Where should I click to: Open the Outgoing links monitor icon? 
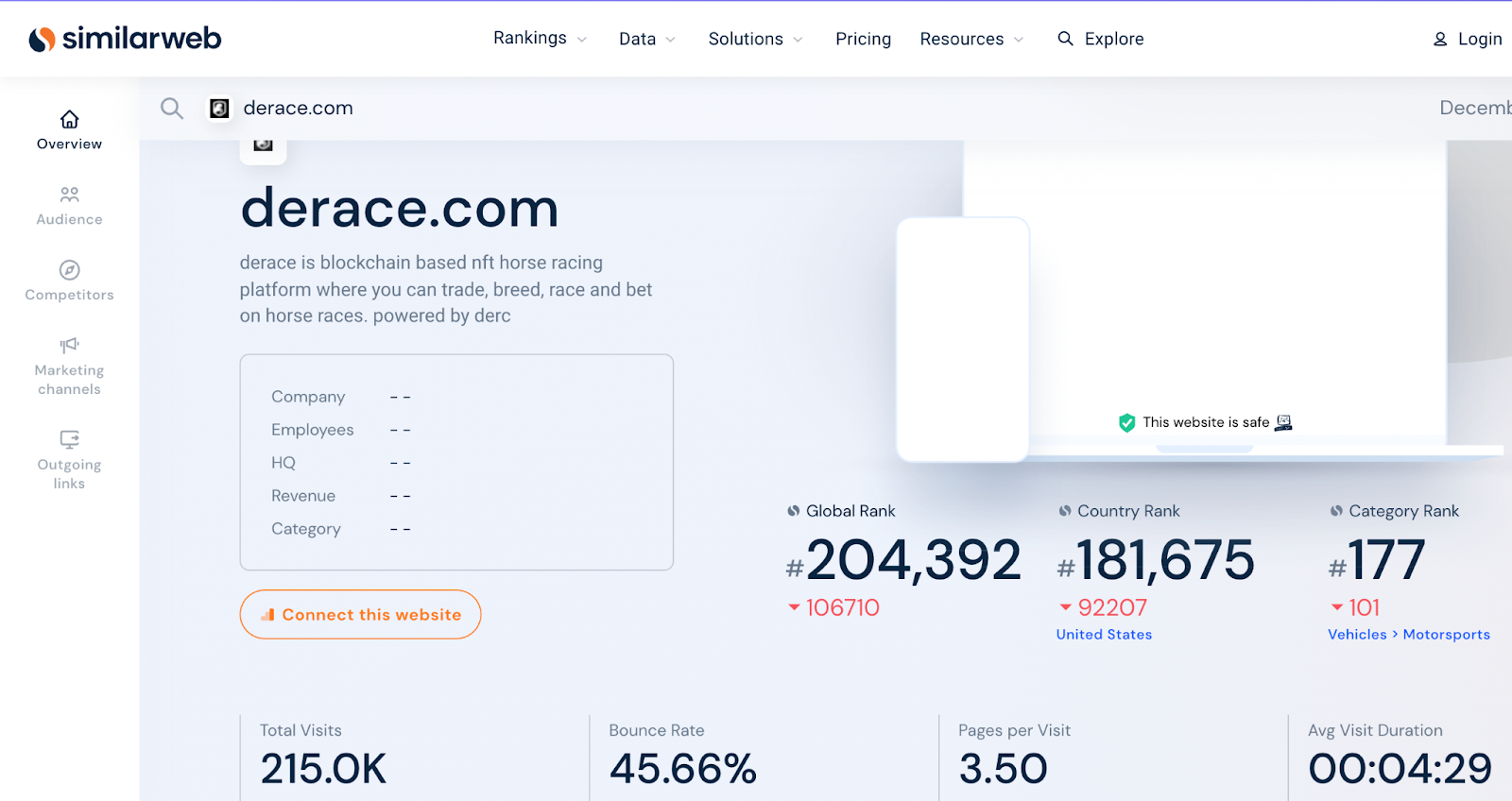click(69, 439)
